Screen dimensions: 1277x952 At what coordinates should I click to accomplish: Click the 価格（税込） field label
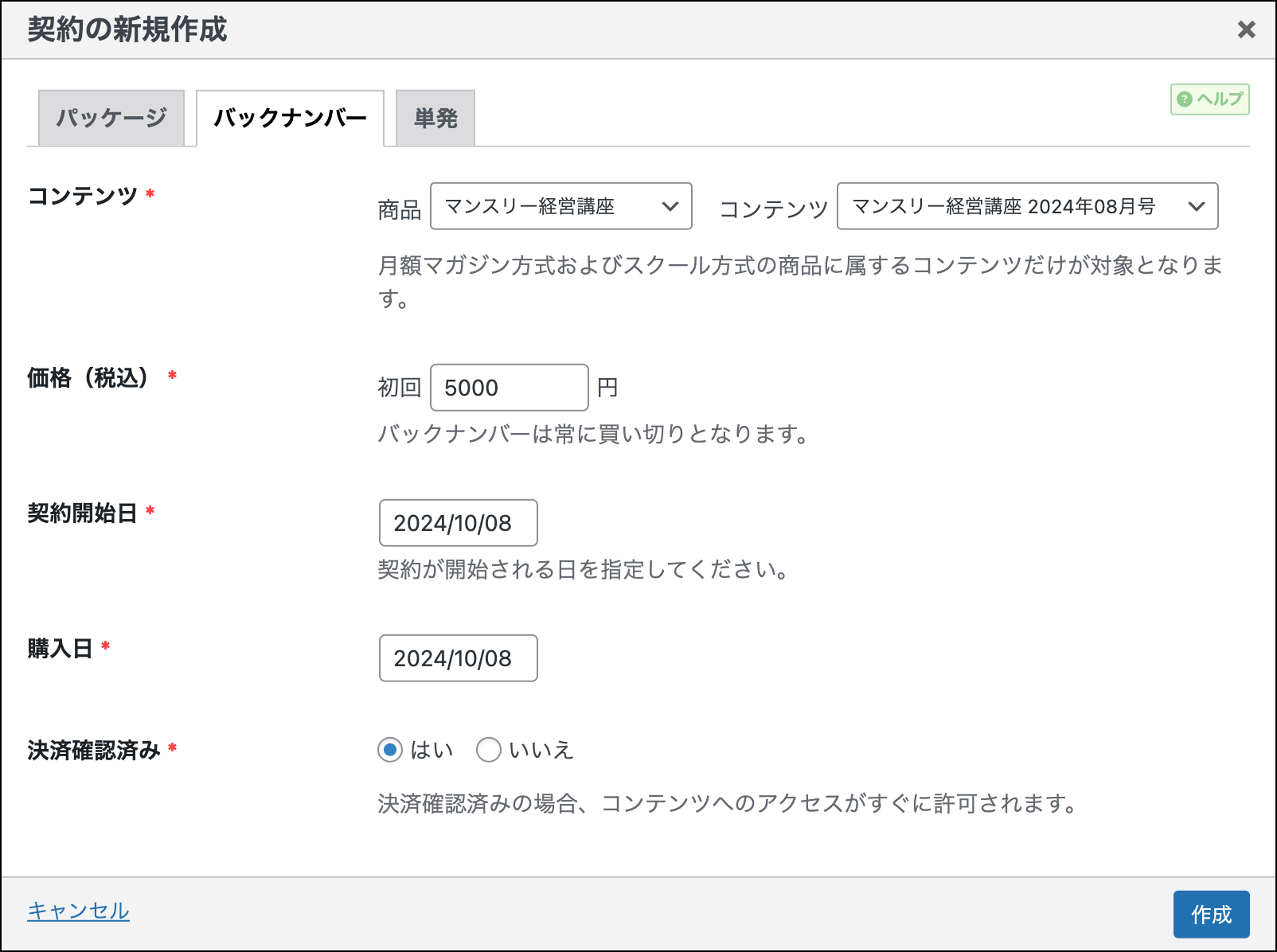click(x=88, y=377)
